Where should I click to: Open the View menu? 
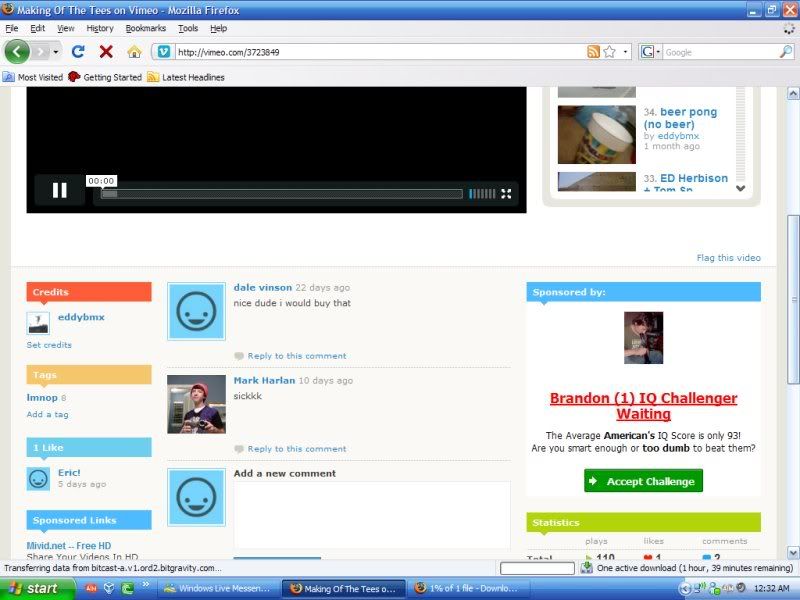pyautogui.click(x=66, y=29)
